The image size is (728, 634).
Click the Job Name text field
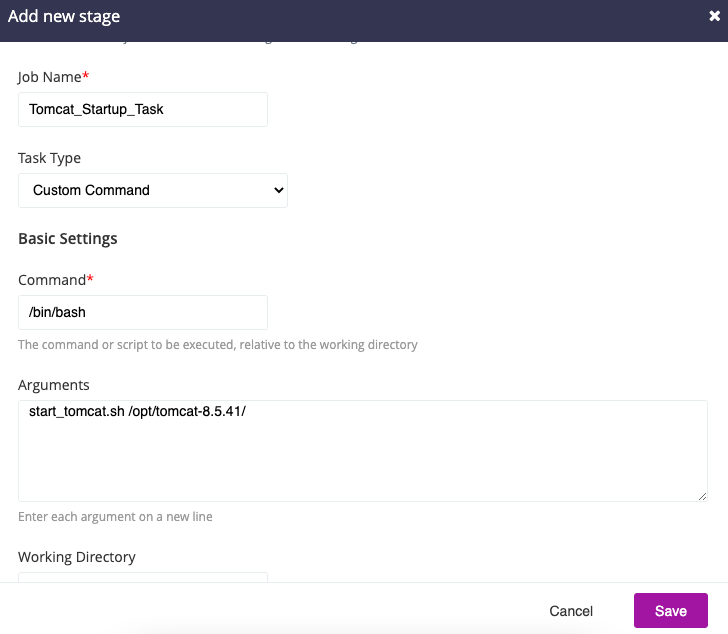click(143, 110)
